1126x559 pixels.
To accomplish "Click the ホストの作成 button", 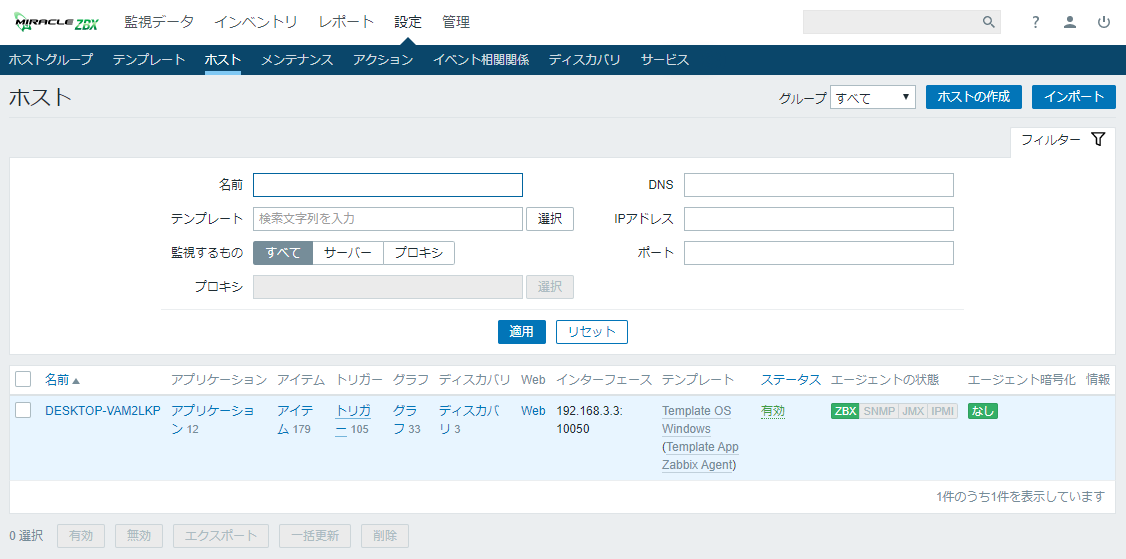I will (x=973, y=97).
